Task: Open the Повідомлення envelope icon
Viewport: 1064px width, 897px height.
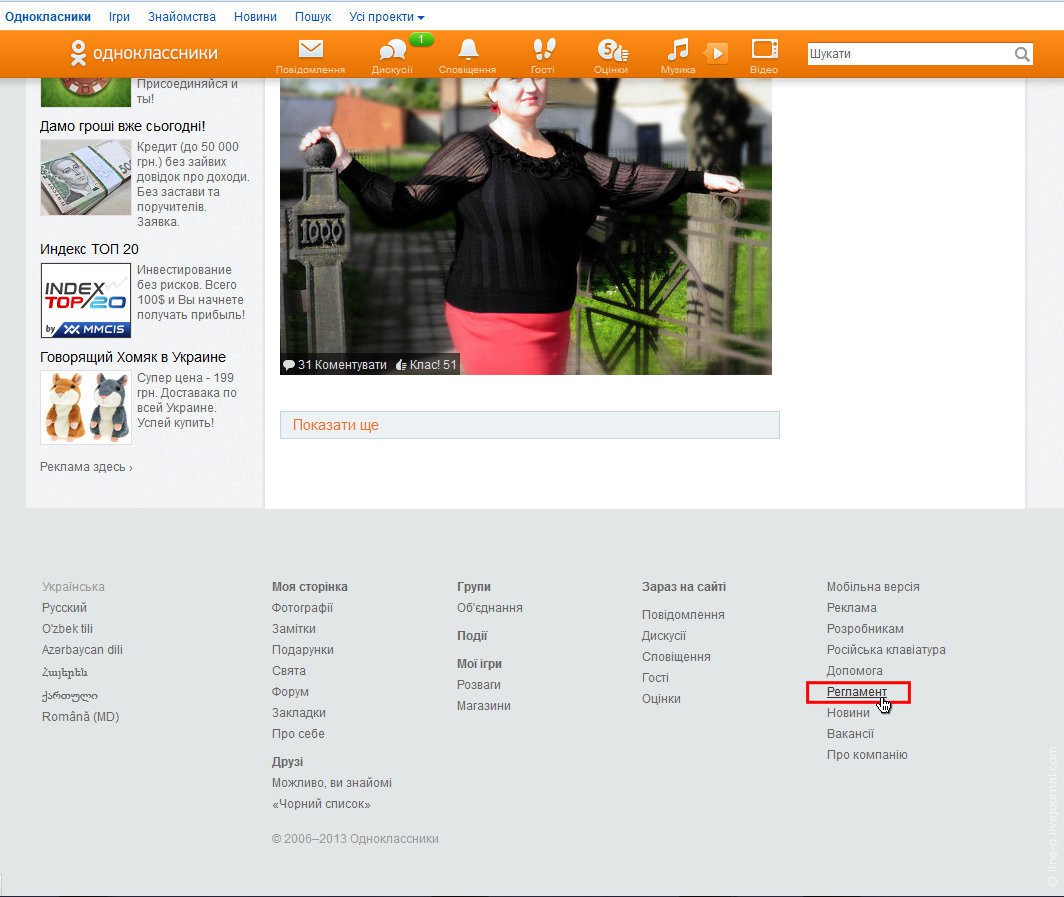Action: 310,50
